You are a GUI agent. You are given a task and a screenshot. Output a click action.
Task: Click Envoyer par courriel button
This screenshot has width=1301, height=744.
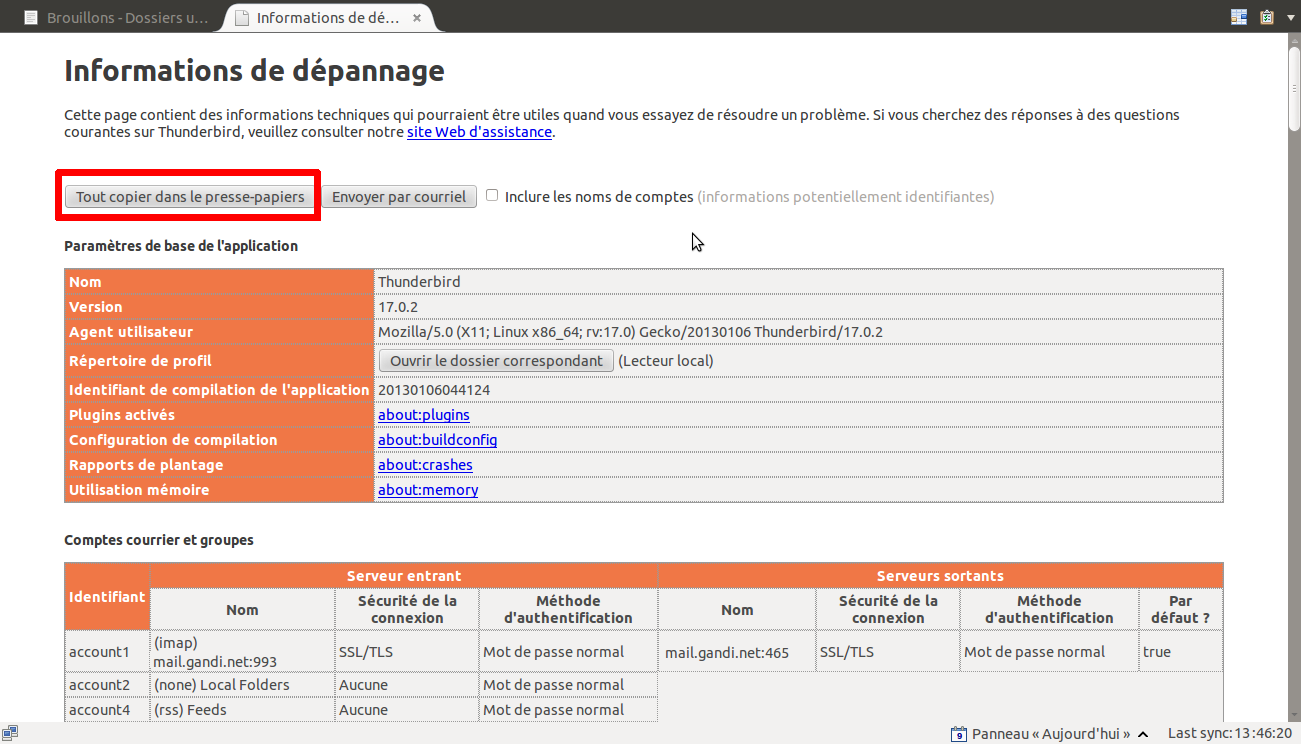(x=399, y=197)
